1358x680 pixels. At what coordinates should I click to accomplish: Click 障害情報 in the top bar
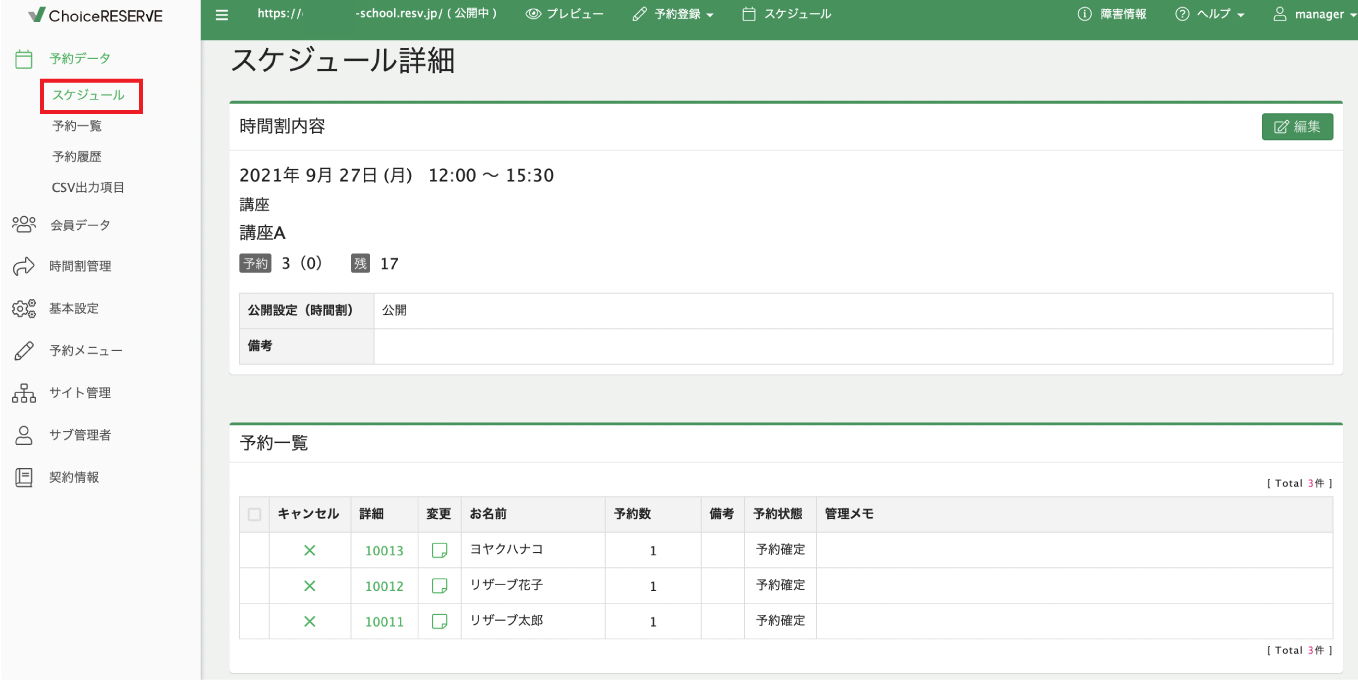click(x=1122, y=15)
